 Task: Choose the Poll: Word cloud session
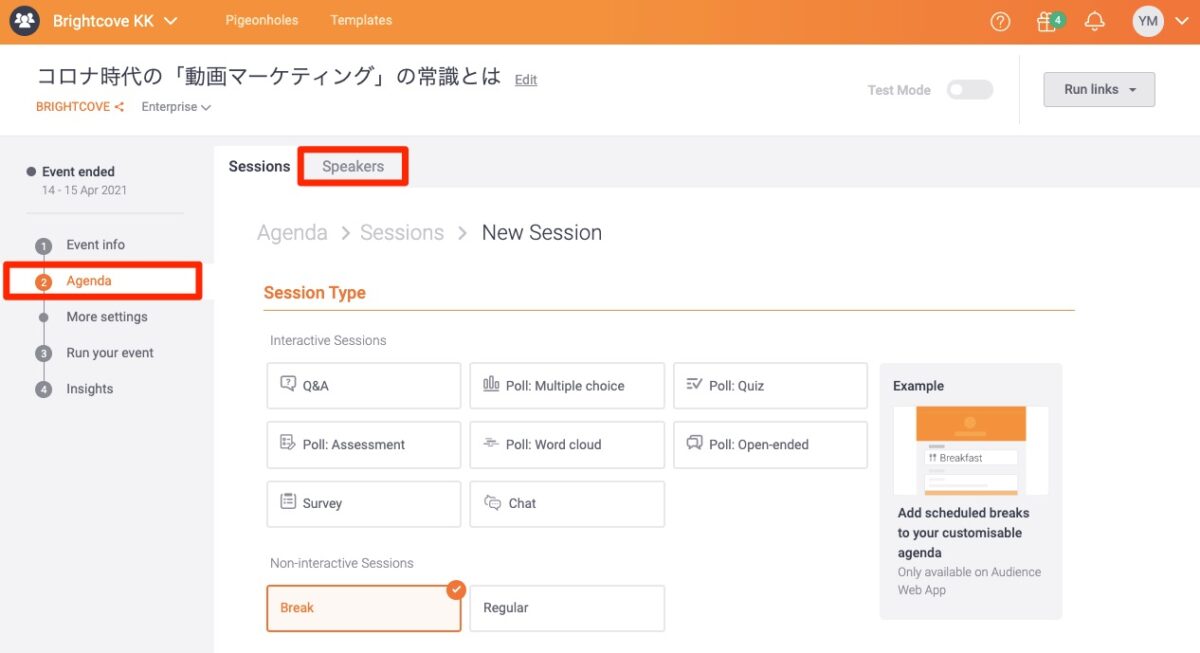click(566, 445)
